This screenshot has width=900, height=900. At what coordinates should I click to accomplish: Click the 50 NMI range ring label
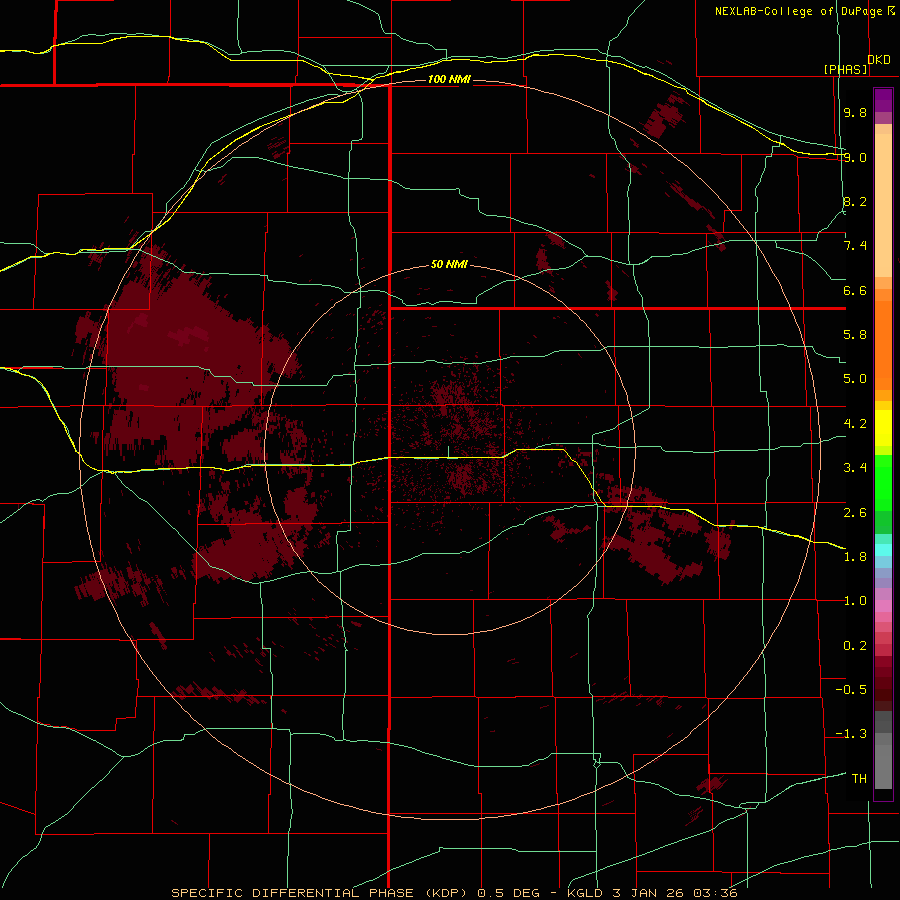pyautogui.click(x=449, y=264)
